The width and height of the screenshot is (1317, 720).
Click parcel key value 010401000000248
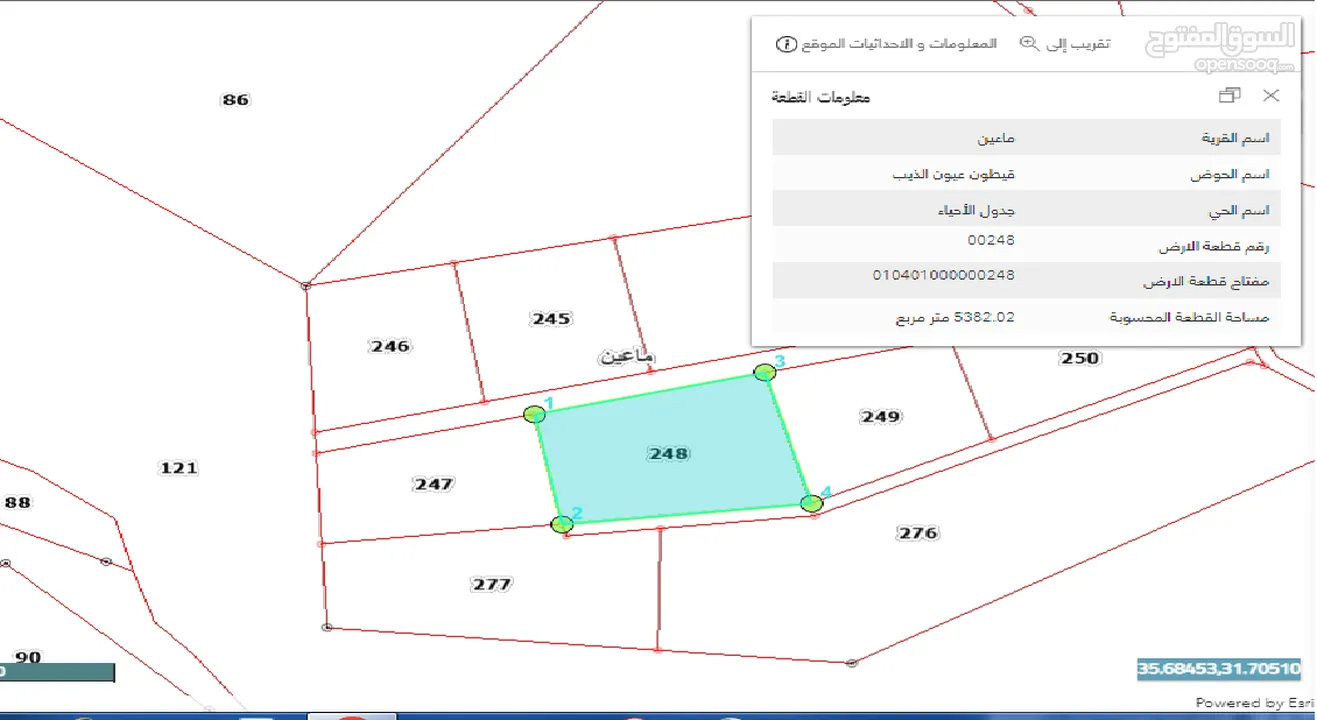944,274
